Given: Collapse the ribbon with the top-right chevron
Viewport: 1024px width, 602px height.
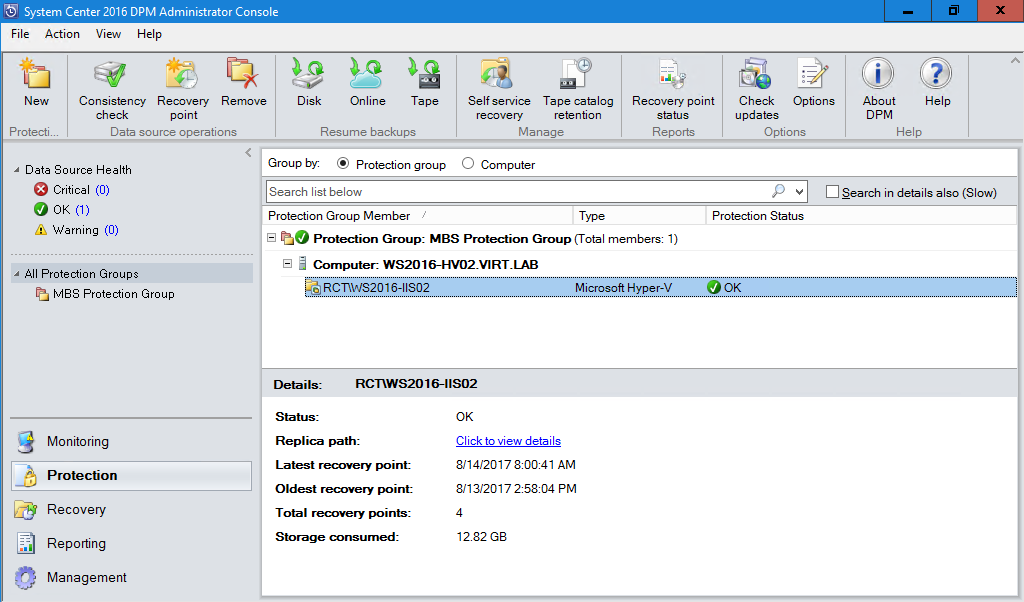Looking at the screenshot, I should [1015, 61].
